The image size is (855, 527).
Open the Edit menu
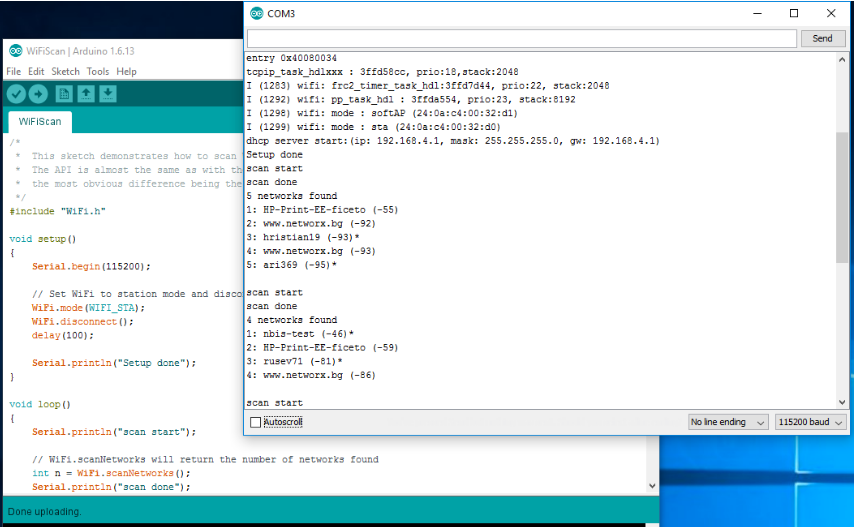click(36, 71)
